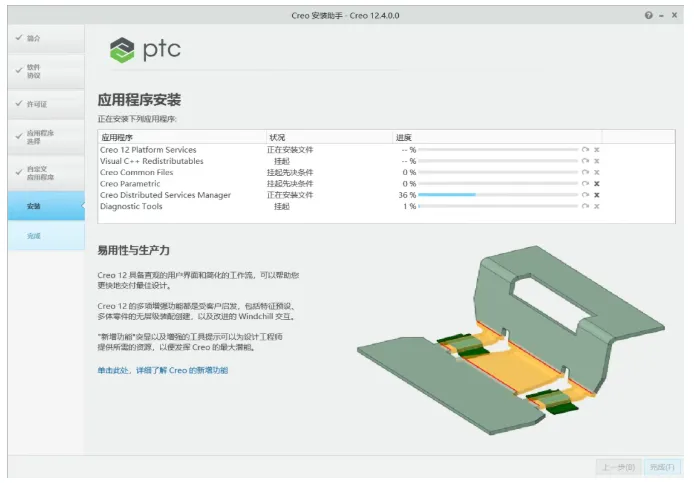694x483 pixels.
Task: Click the 上一步(B) button
Action: (x=618, y=467)
